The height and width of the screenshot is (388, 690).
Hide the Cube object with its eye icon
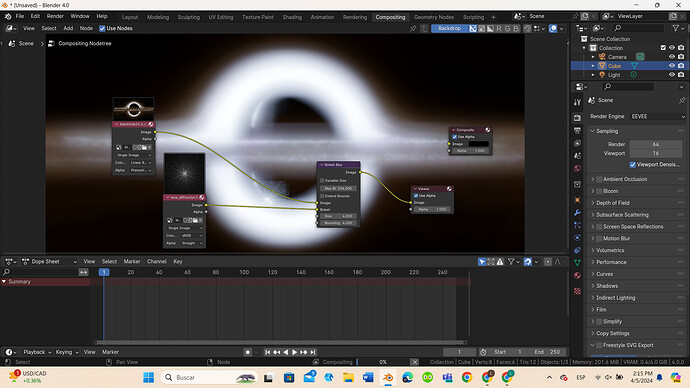672,66
